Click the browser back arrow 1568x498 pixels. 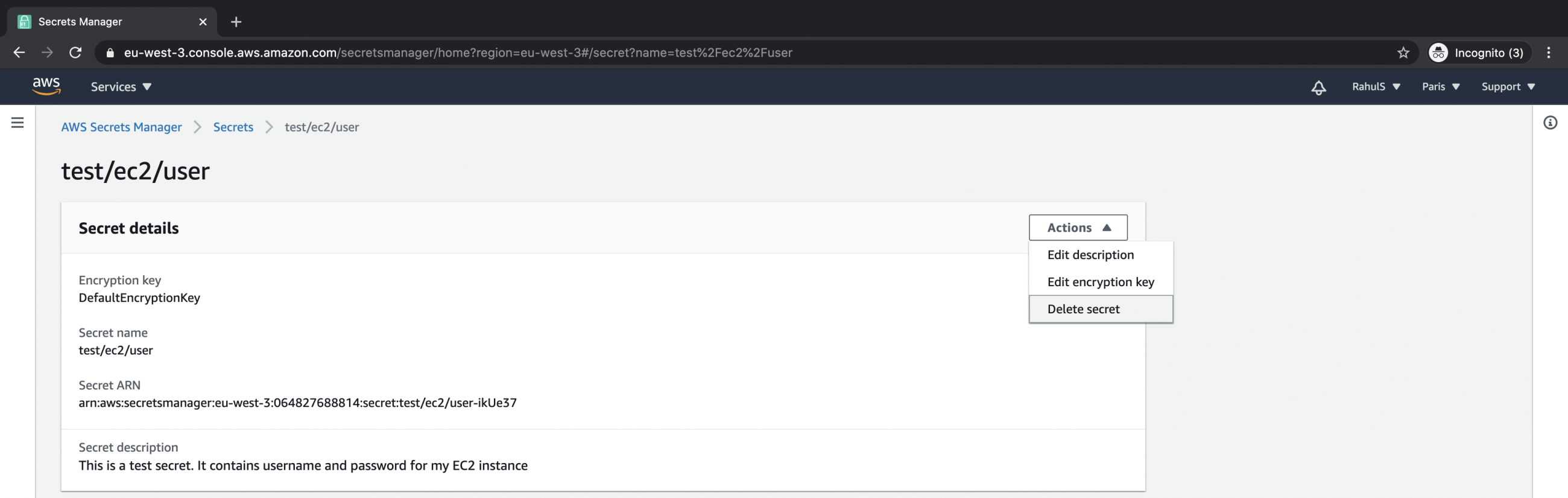coord(19,53)
